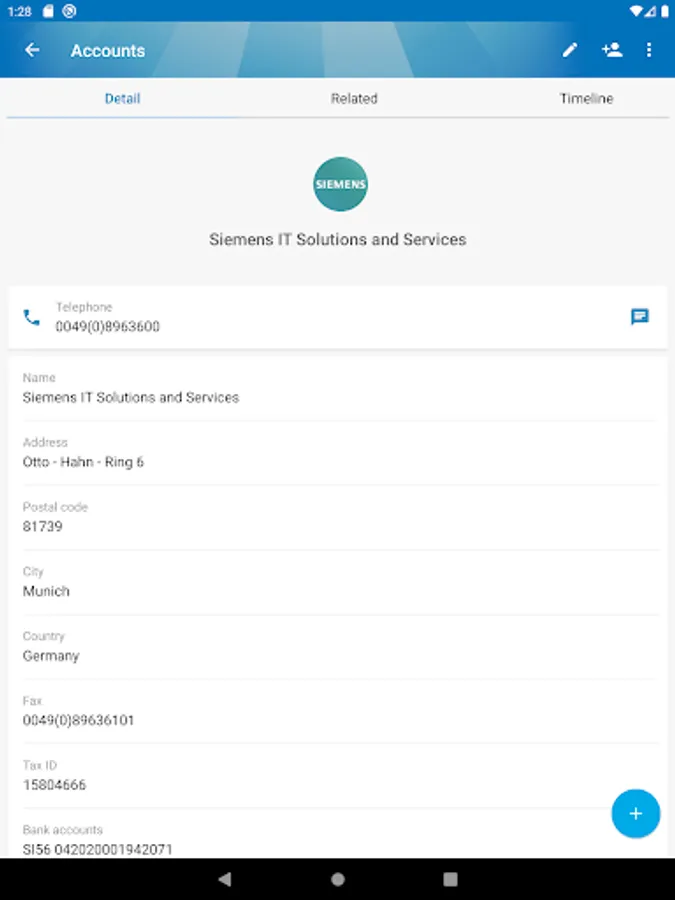675x900 pixels.
Task: Tap city value Munich
Action: (x=46, y=591)
